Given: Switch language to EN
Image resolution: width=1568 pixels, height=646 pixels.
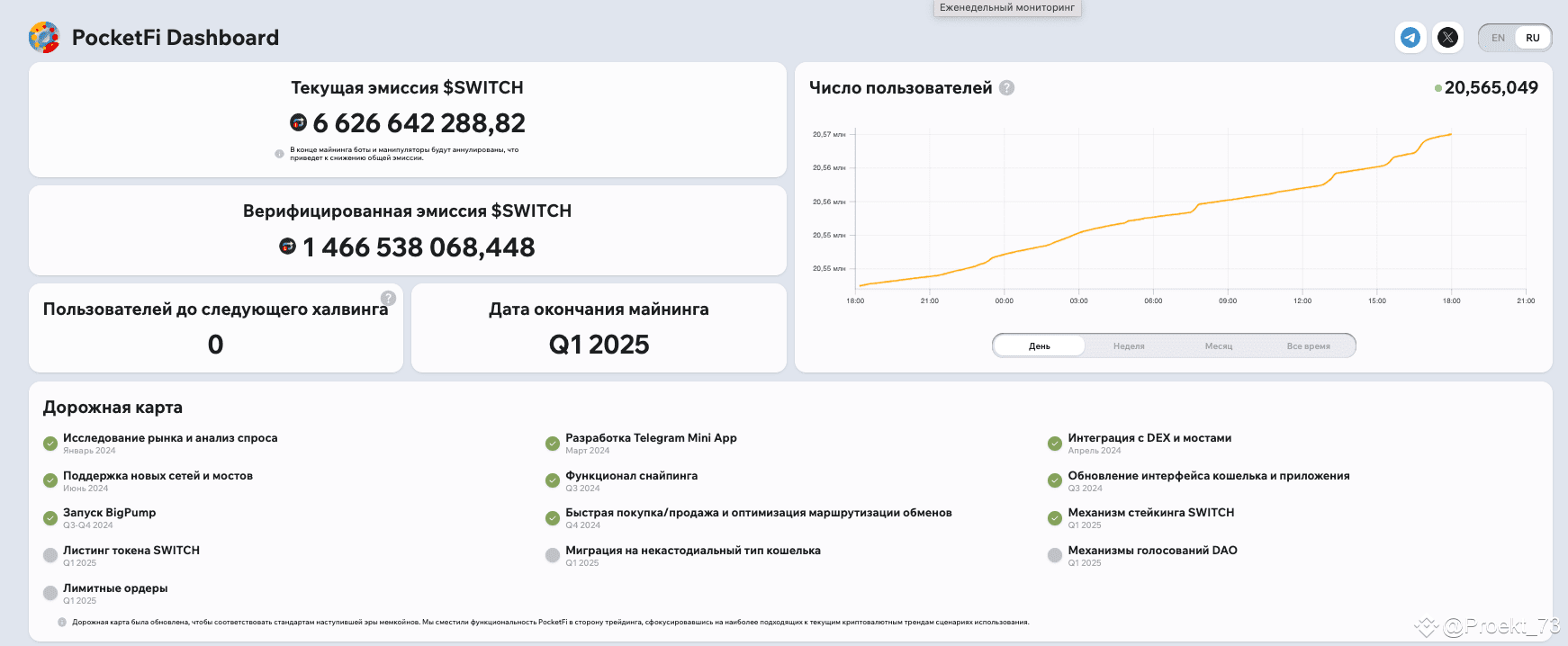Looking at the screenshot, I should click(1498, 38).
